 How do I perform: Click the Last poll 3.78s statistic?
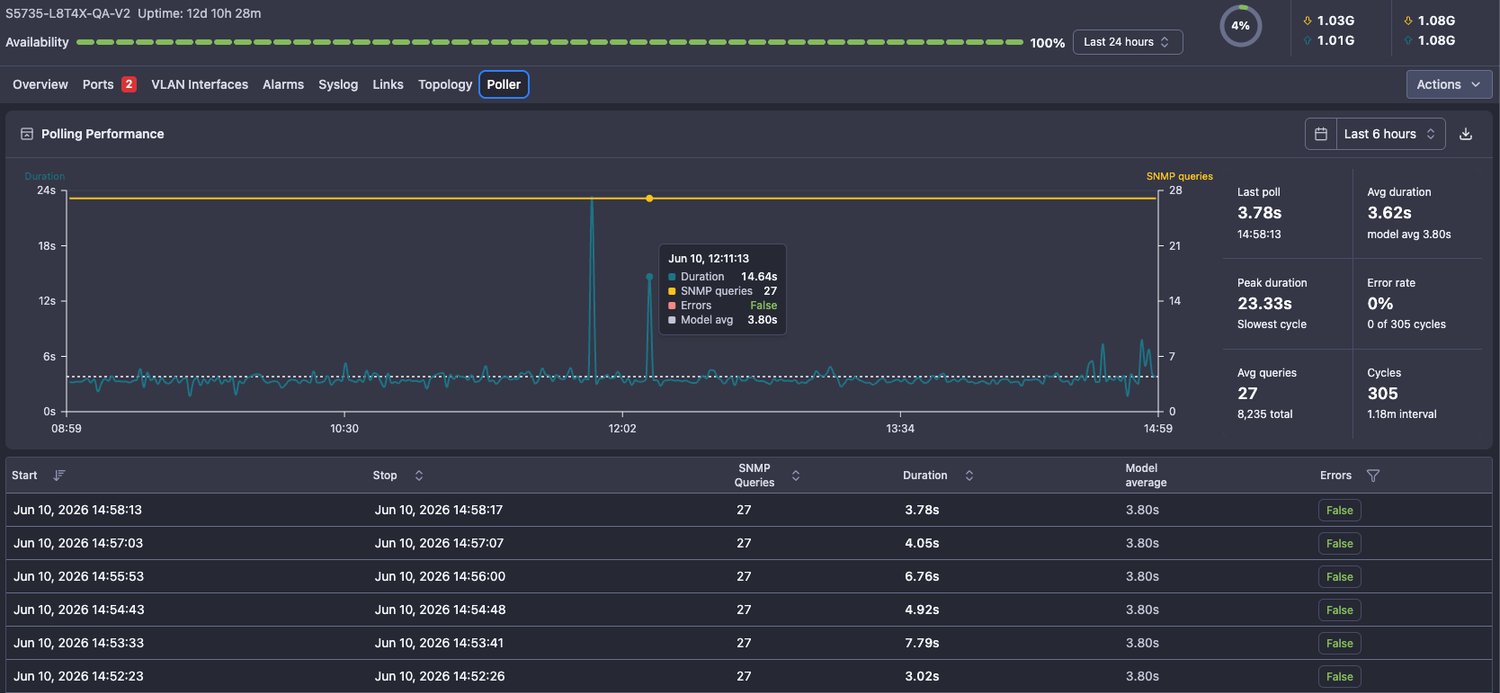[x=1260, y=213]
